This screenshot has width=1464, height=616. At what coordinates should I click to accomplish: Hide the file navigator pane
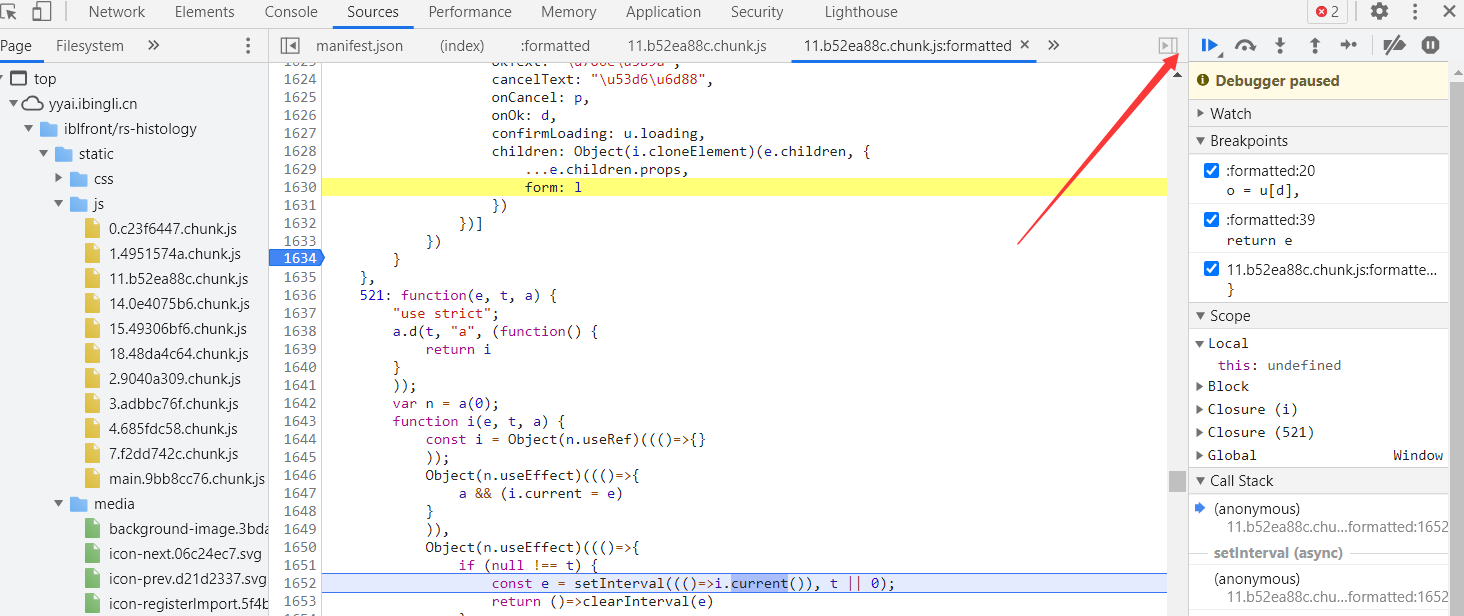tap(290, 46)
